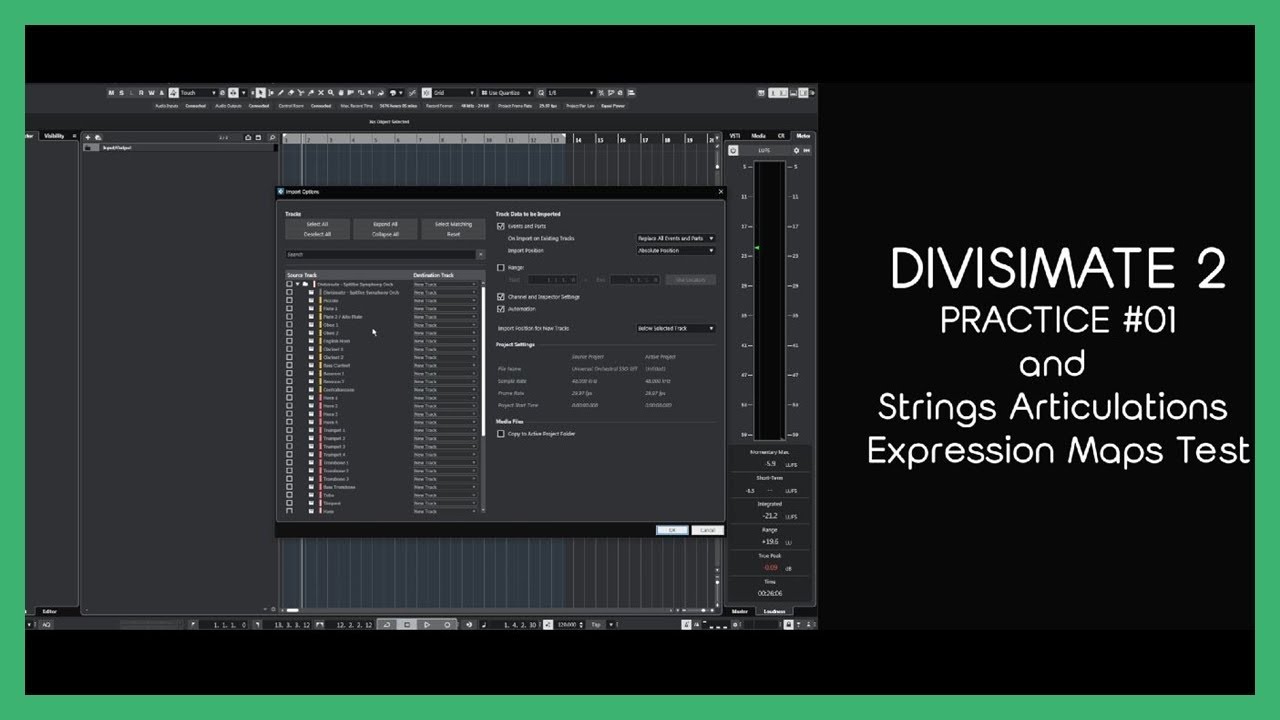Open the Grid snap type dropdown
The width and height of the screenshot is (1280, 720).
click(x=454, y=93)
